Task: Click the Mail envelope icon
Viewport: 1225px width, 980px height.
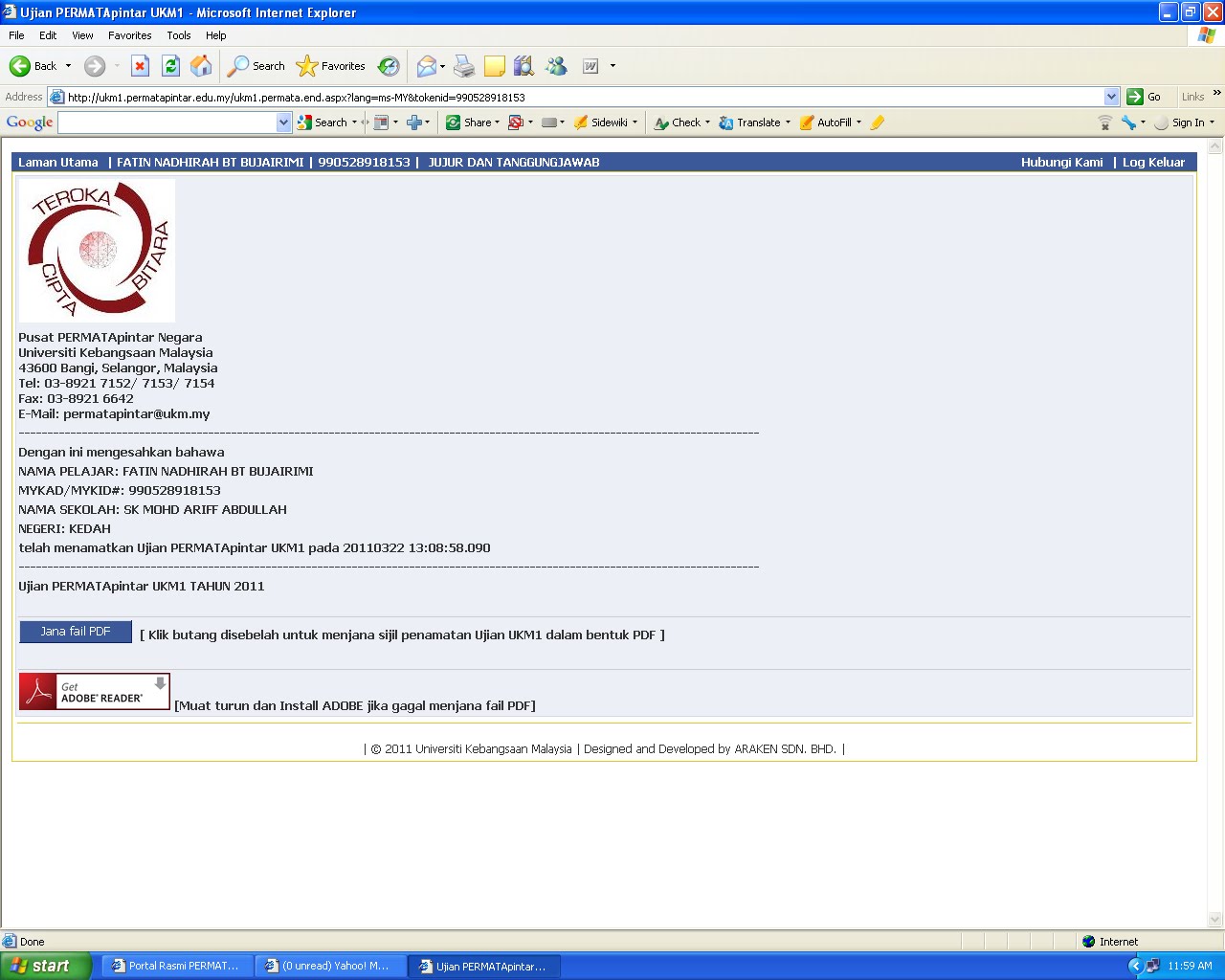Action: pyautogui.click(x=427, y=66)
